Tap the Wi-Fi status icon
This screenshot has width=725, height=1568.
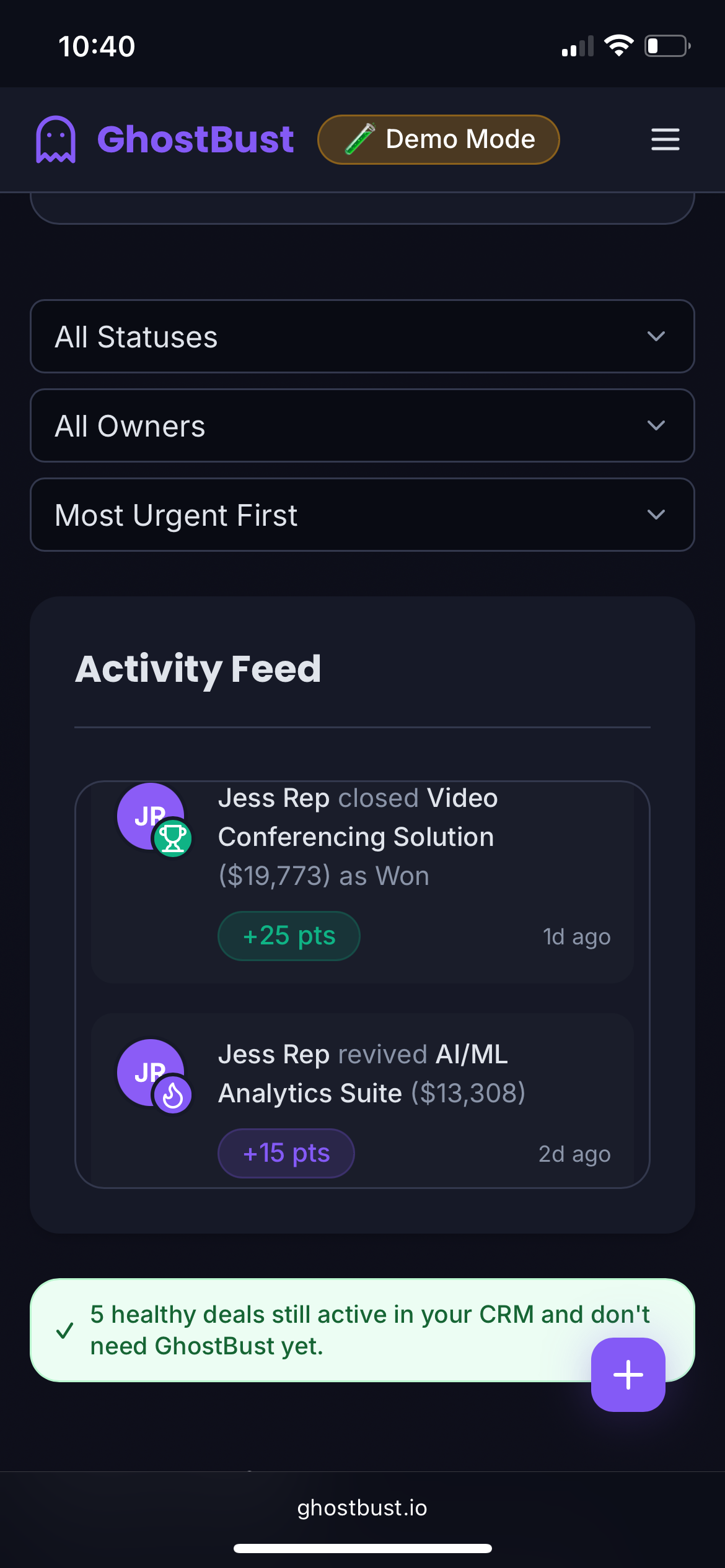point(618,46)
